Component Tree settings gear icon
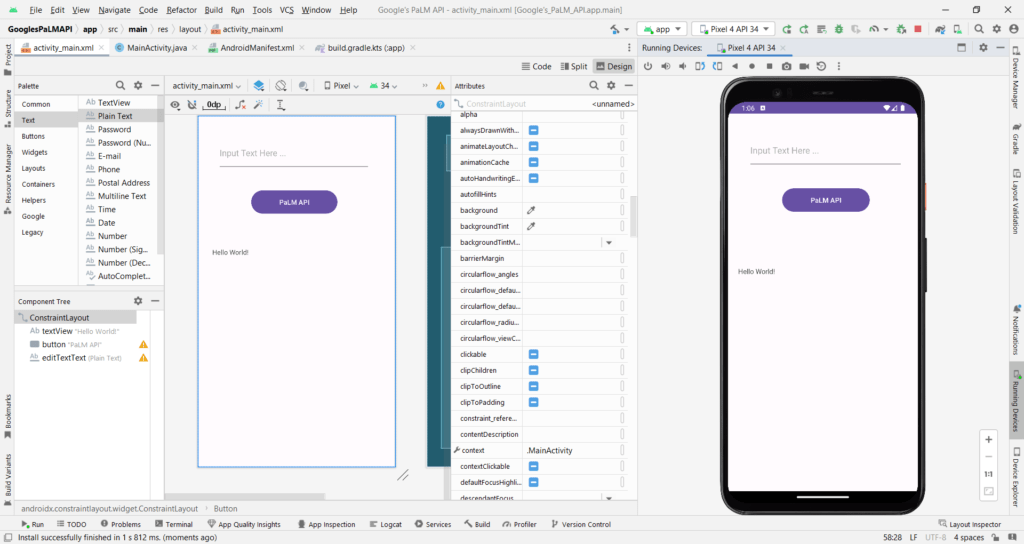 pos(138,301)
